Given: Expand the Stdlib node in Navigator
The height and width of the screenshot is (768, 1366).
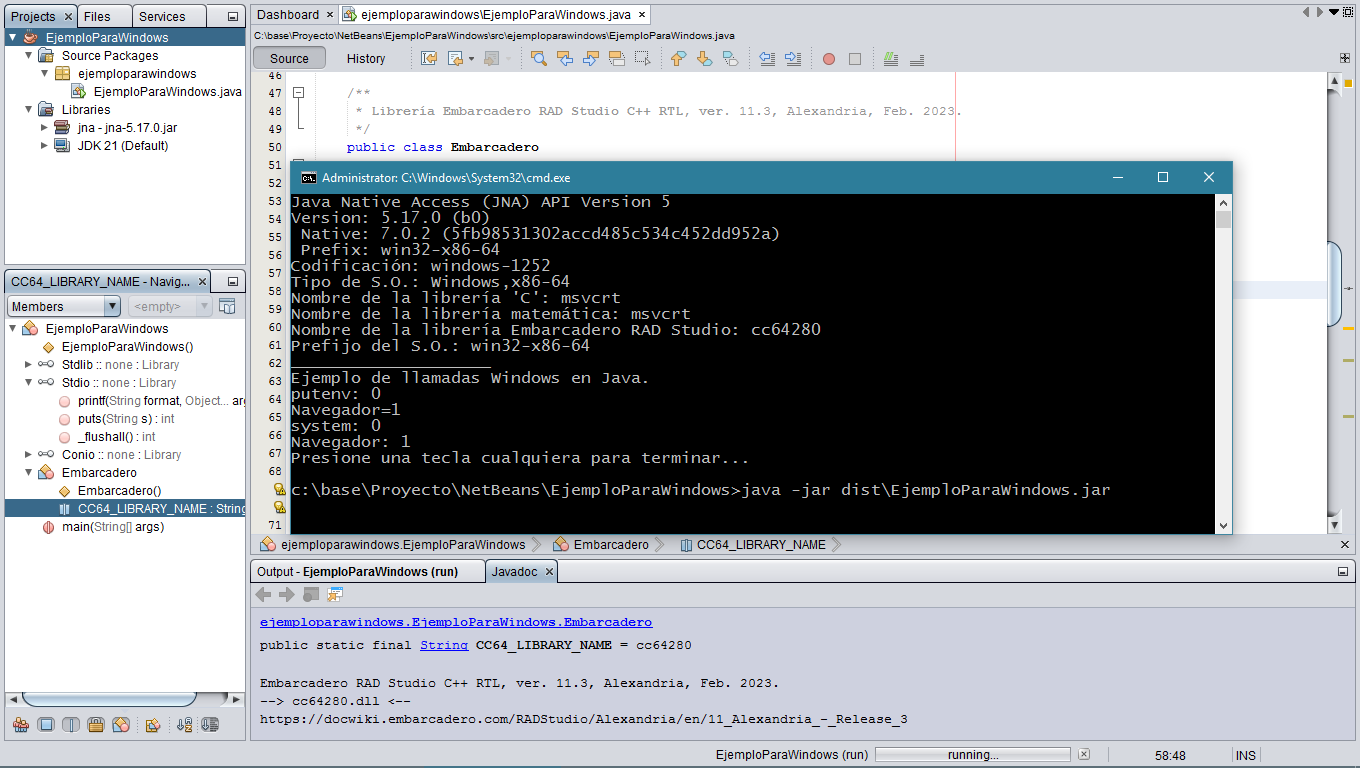Looking at the screenshot, I should click(x=28, y=364).
